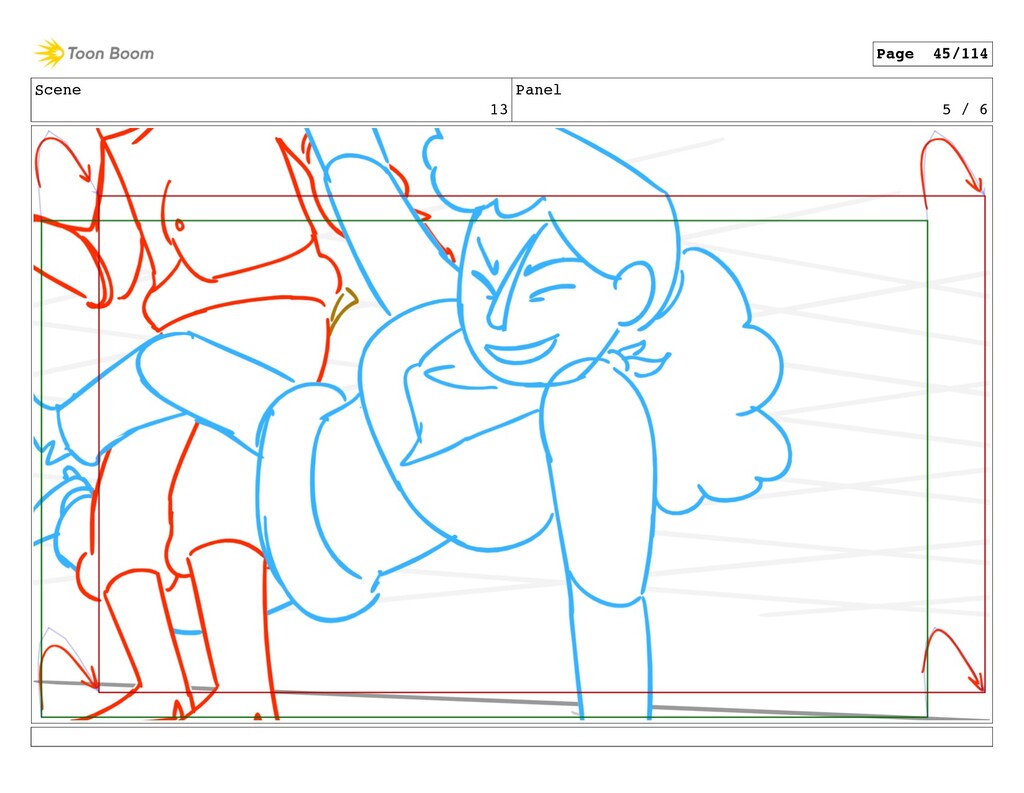
Task: Click the Panel label text
Action: pyautogui.click(x=538, y=90)
